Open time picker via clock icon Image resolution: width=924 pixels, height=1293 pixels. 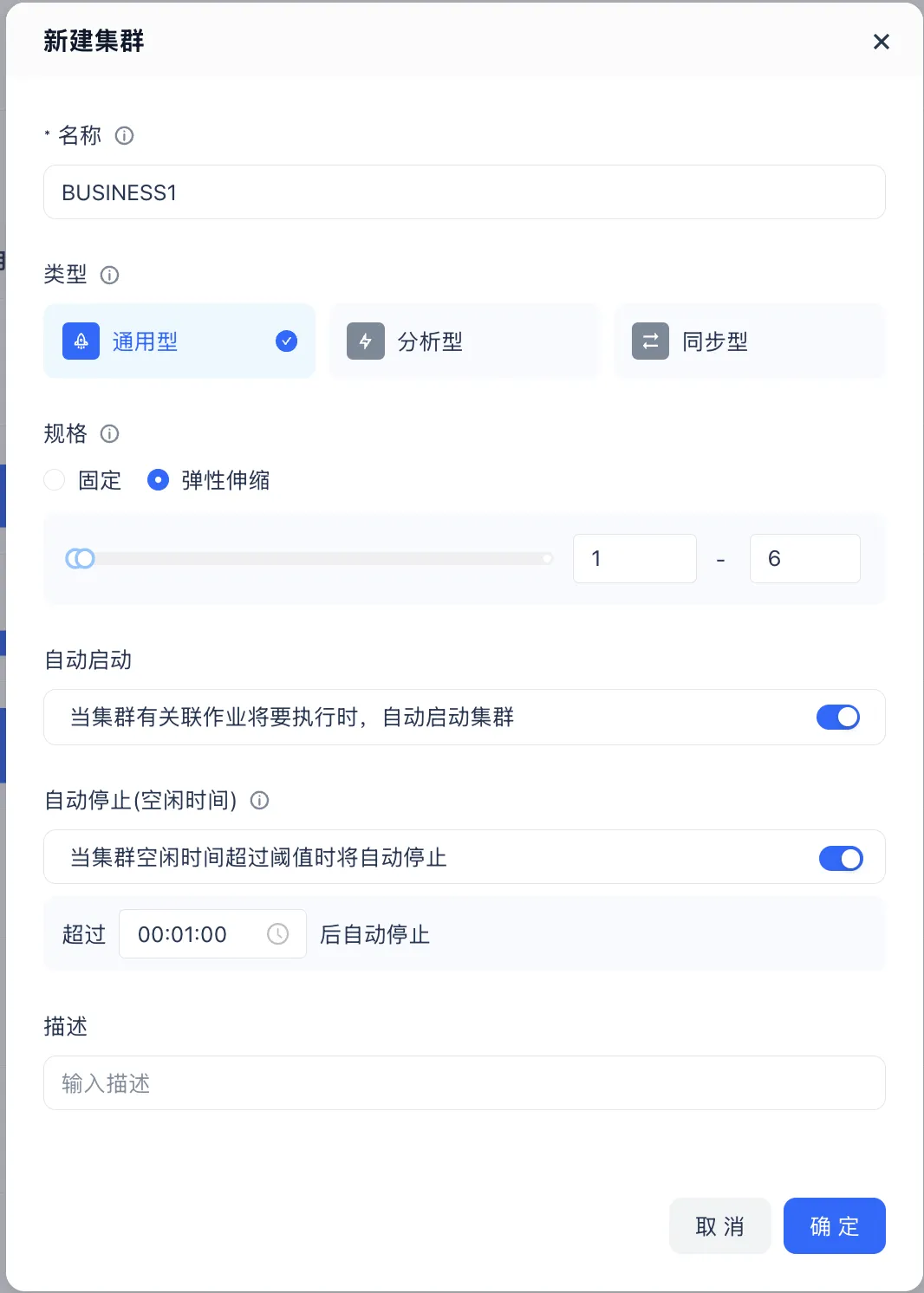pyautogui.click(x=277, y=934)
